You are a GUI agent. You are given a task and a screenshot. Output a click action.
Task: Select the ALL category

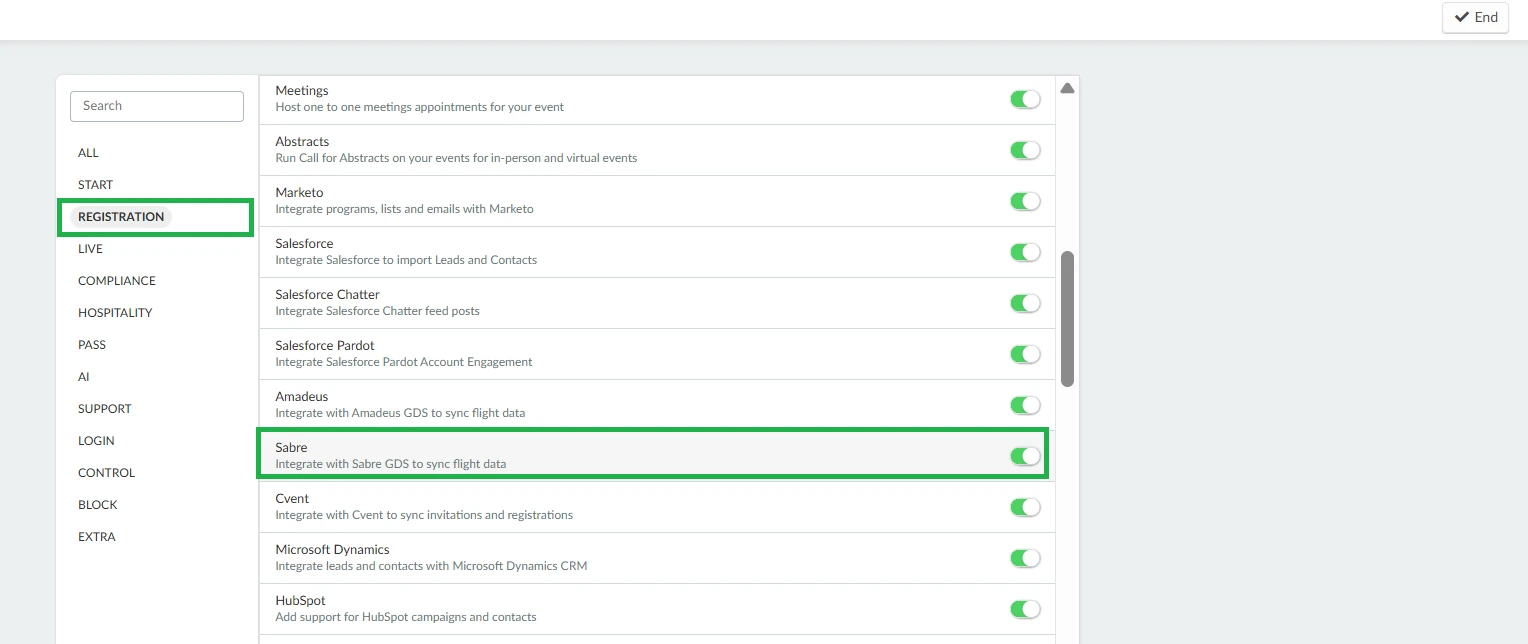[x=89, y=153]
